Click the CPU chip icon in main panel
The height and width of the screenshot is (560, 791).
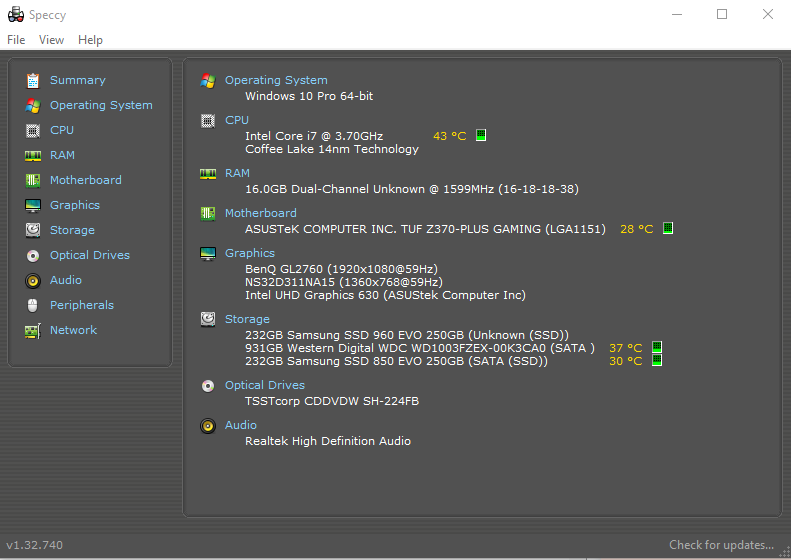208,121
